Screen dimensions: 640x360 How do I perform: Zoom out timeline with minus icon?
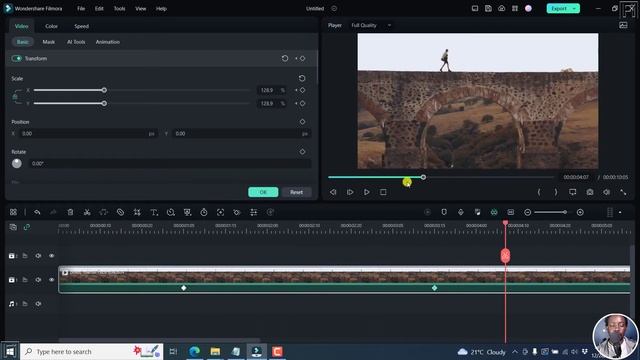click(x=527, y=212)
